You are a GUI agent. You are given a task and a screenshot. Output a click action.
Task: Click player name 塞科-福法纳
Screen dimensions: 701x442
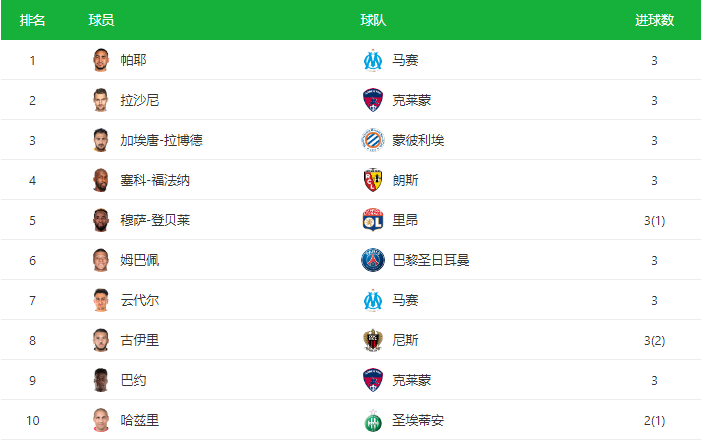pos(155,180)
